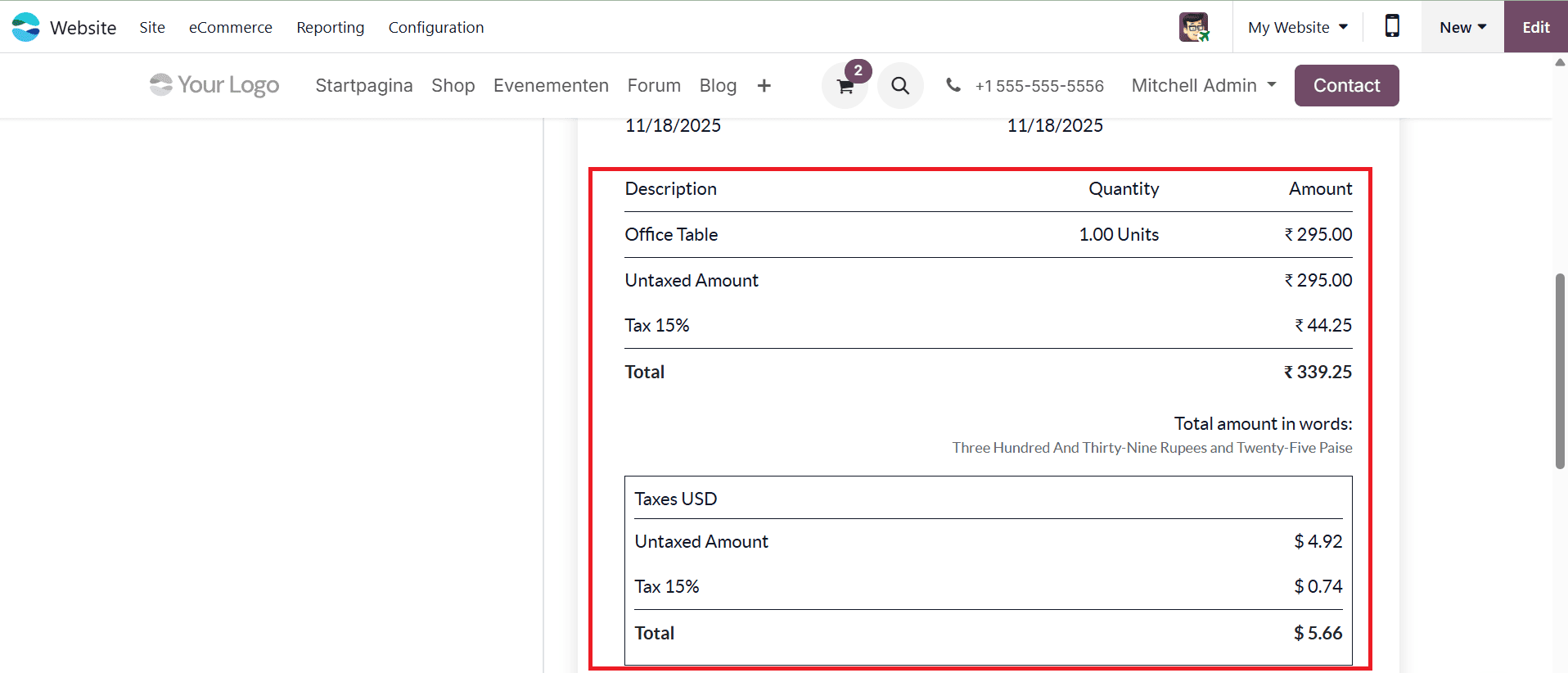Open the eCommerce menu
Viewport: 1568px width, 673px height.
tap(230, 27)
